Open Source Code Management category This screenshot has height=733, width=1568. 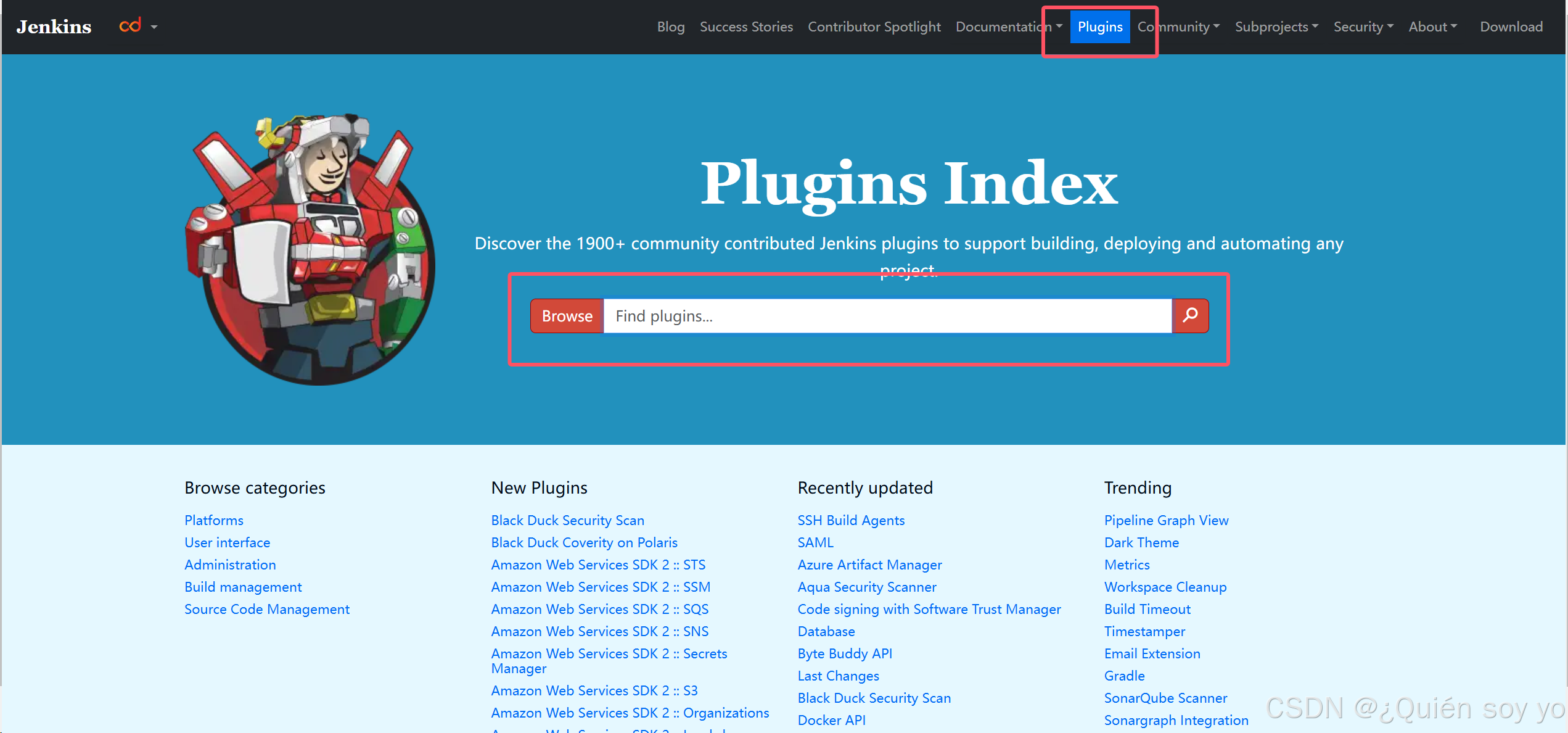(x=267, y=609)
